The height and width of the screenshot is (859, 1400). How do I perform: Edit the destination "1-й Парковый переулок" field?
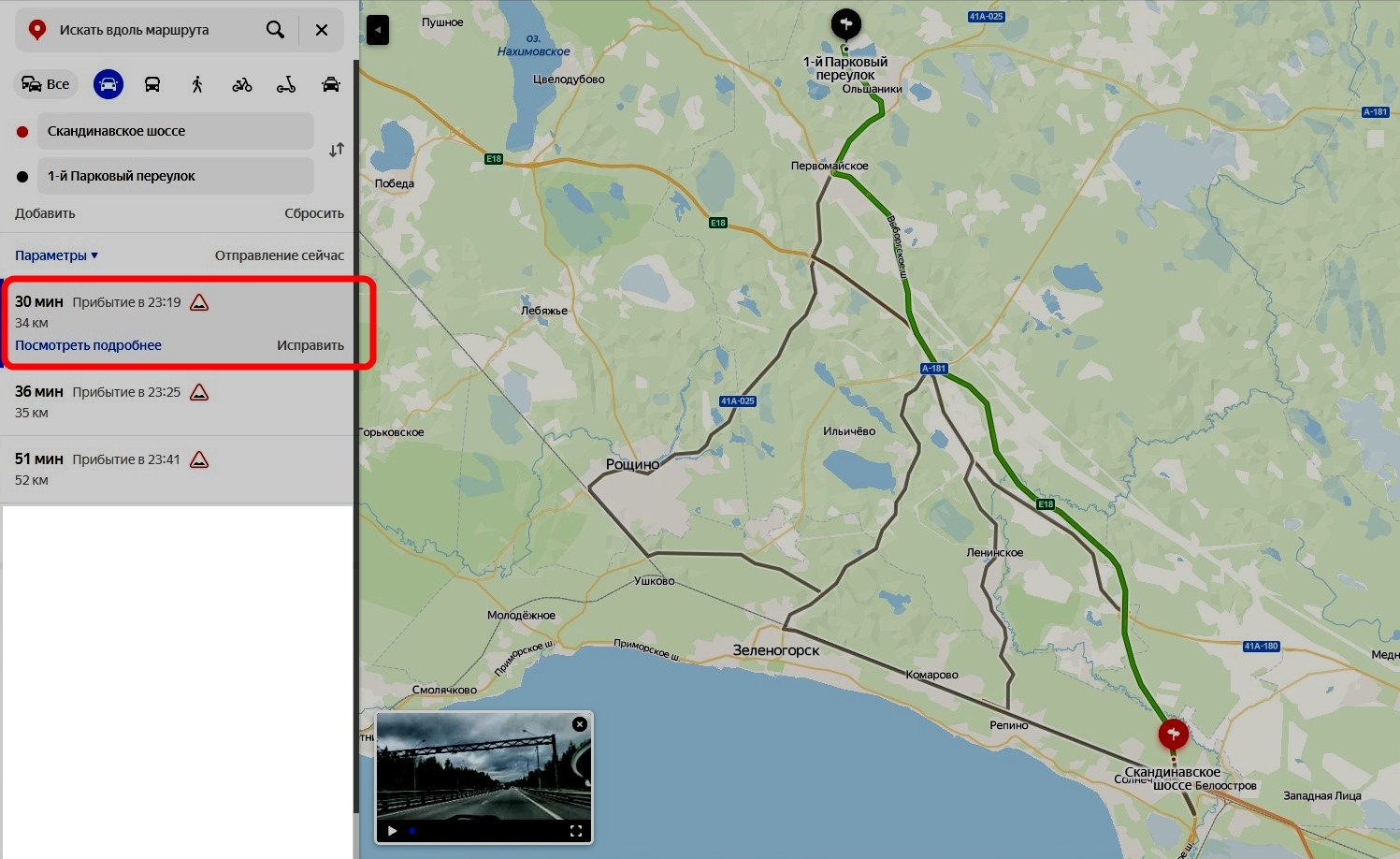click(x=176, y=176)
